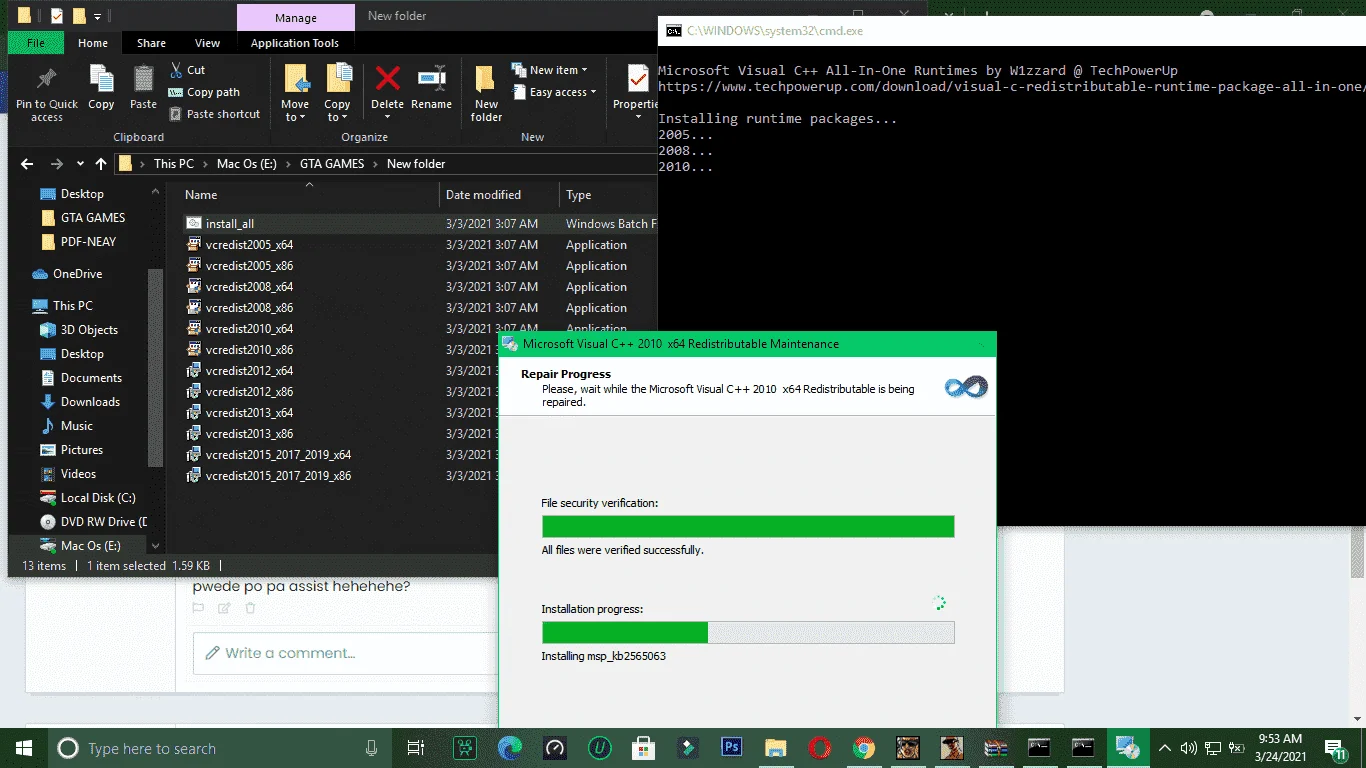Viewport: 1366px width, 768px height.
Task: Click the Rename ribbon icon
Action: (431, 88)
